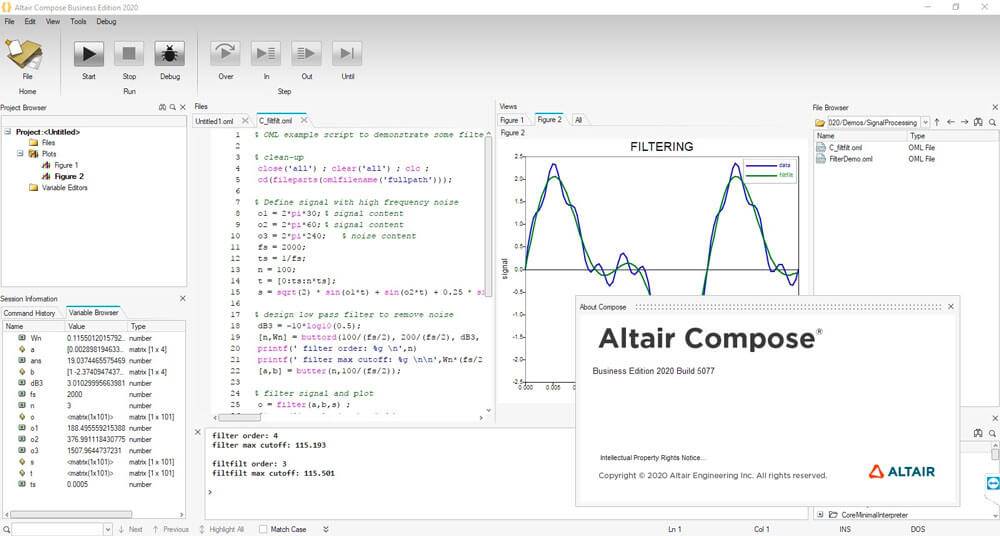This screenshot has height=536, width=1000.
Task: Go up one folder in File Browser
Action: tap(937, 122)
